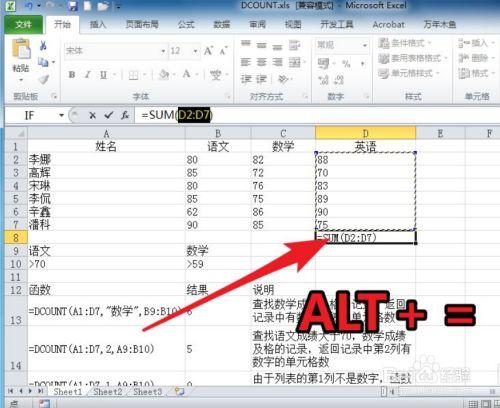
Task: Open 条件格式 conditional formatting dropdown
Action: pyautogui.click(x=404, y=43)
